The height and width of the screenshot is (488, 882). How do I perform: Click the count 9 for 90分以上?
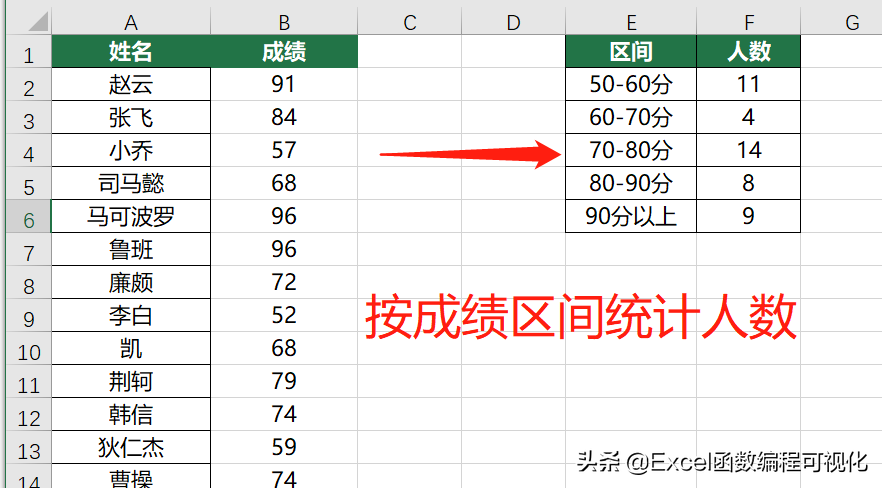[749, 216]
